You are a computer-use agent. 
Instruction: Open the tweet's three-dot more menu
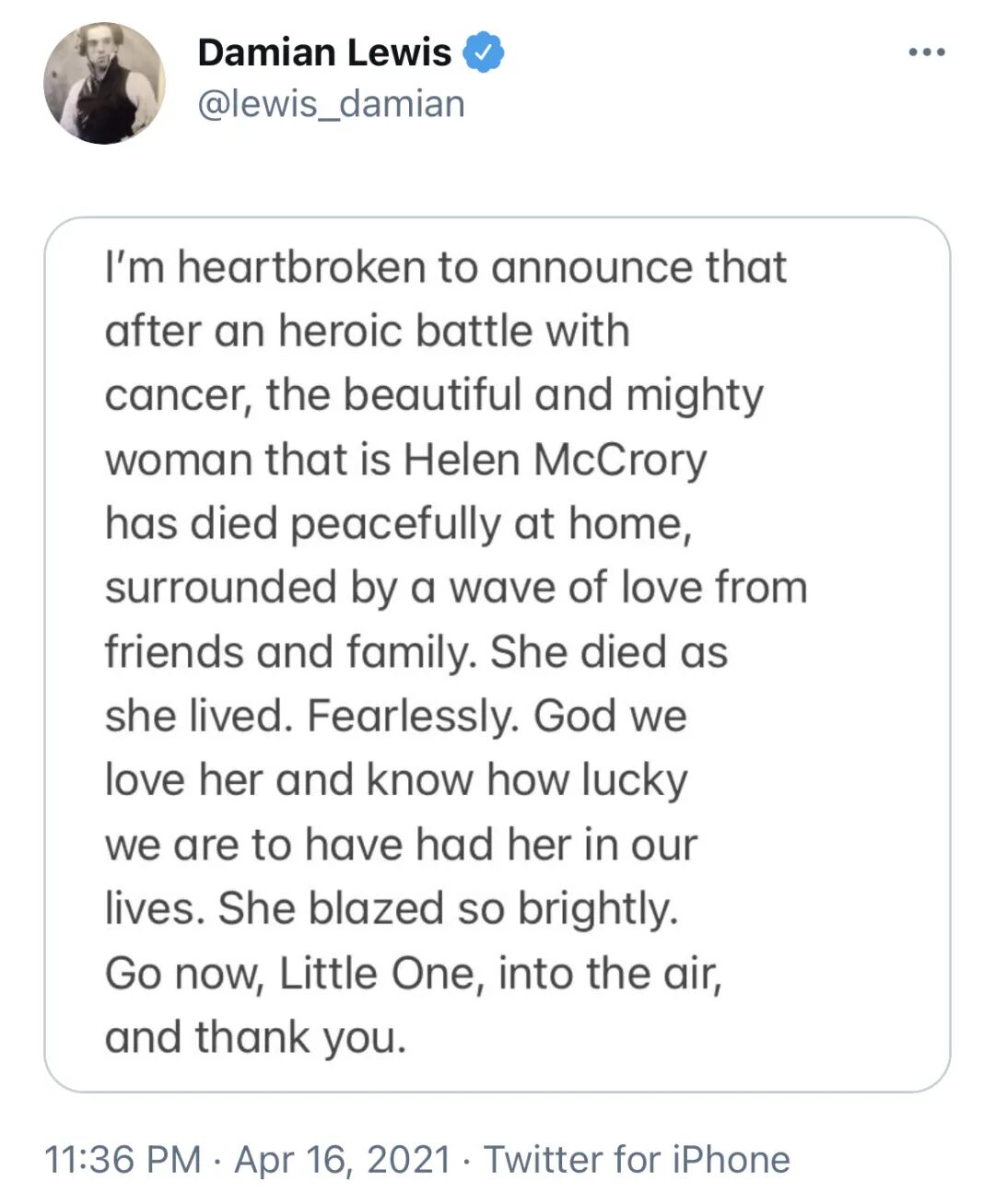pyautogui.click(x=926, y=53)
